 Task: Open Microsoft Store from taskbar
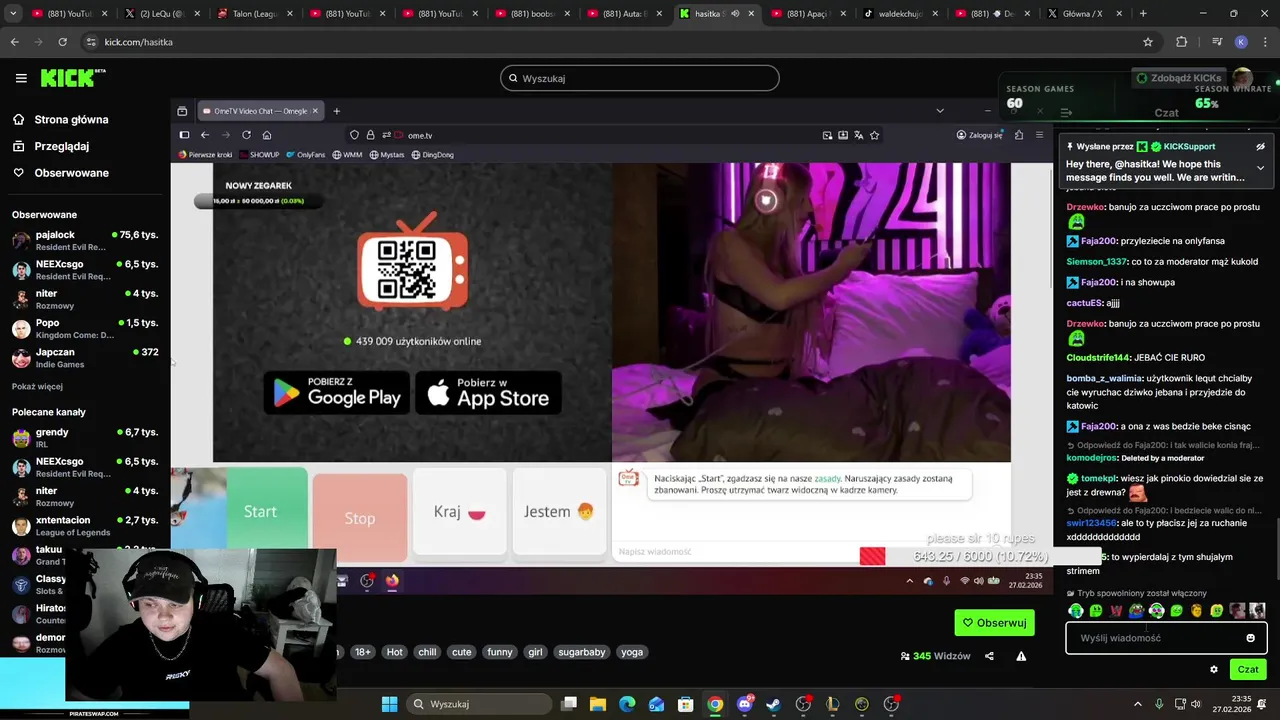tap(686, 704)
